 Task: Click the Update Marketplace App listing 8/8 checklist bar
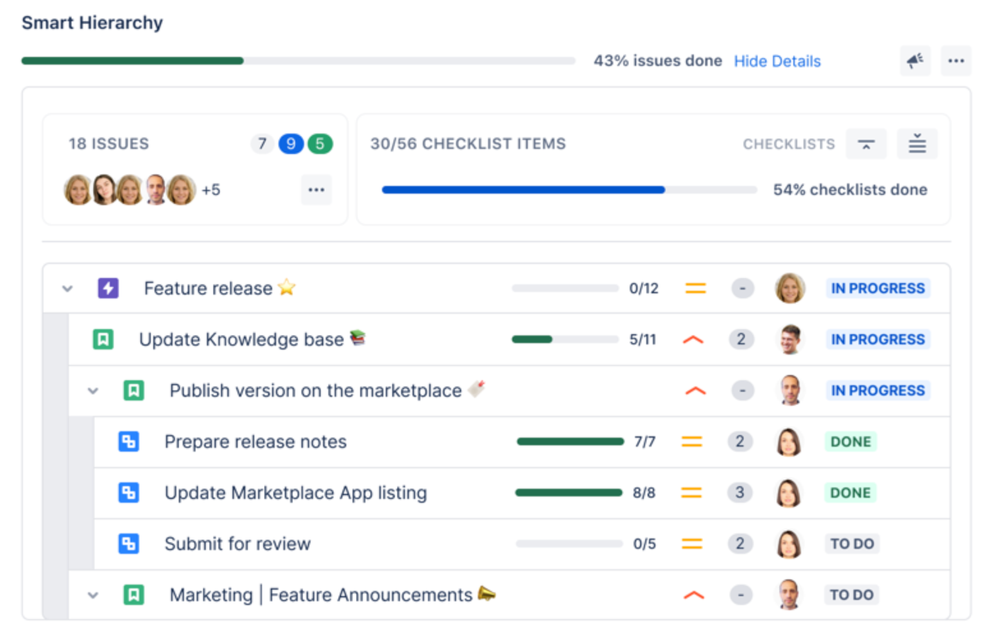click(x=568, y=492)
